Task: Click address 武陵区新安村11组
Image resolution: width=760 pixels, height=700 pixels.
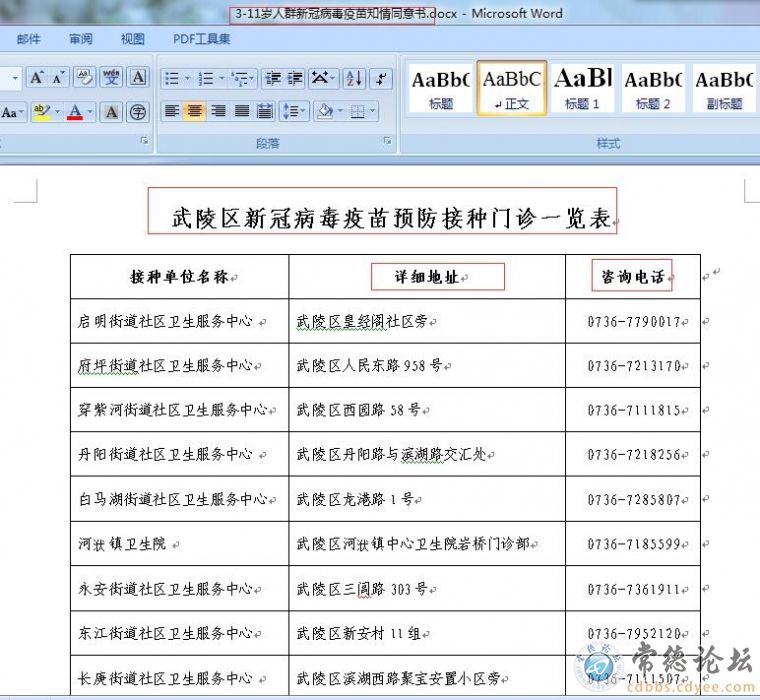Action: pos(359,633)
